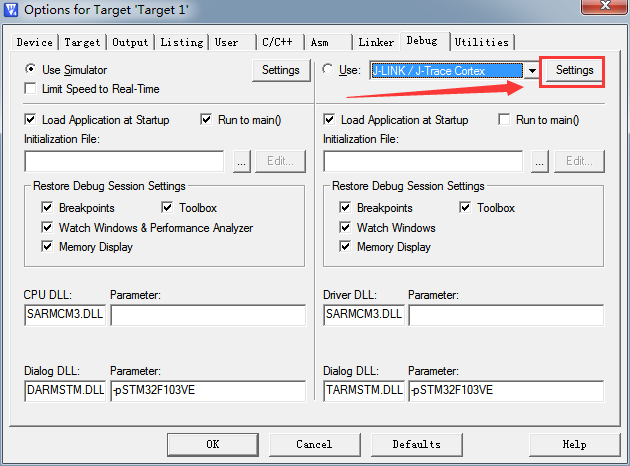
Task: Switch to the Target tab
Action: 82,42
